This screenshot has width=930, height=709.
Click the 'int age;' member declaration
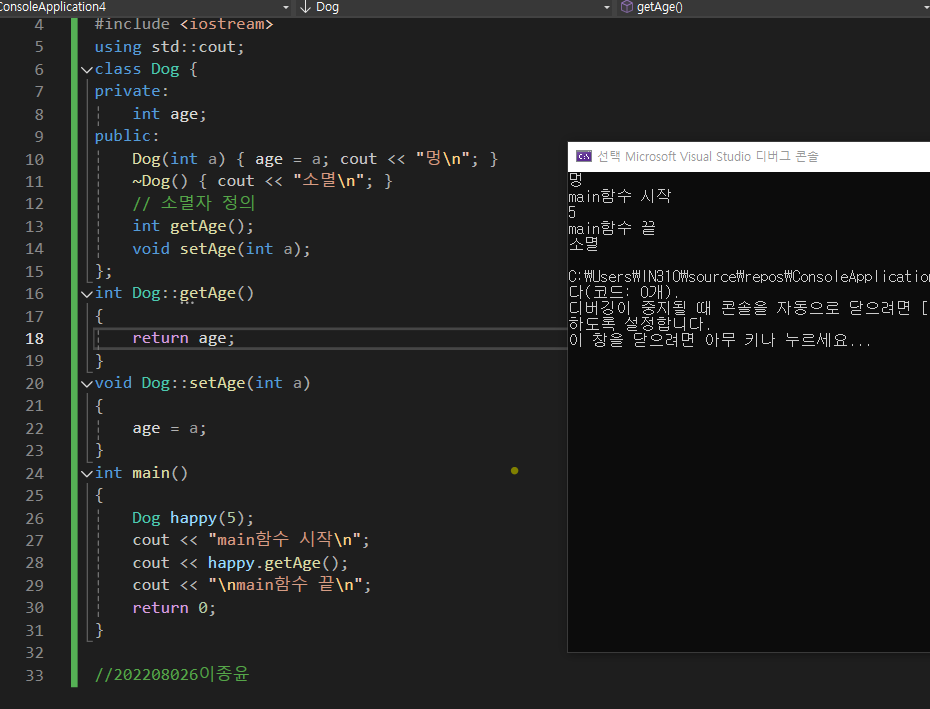coord(169,114)
